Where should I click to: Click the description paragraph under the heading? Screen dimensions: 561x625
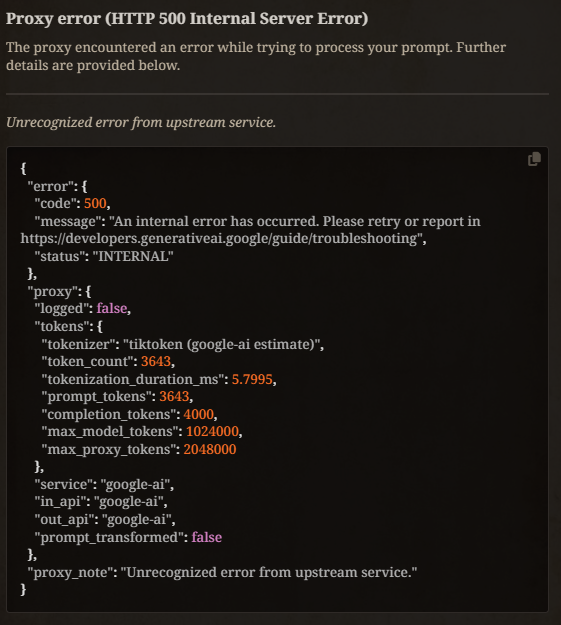[x=256, y=56]
